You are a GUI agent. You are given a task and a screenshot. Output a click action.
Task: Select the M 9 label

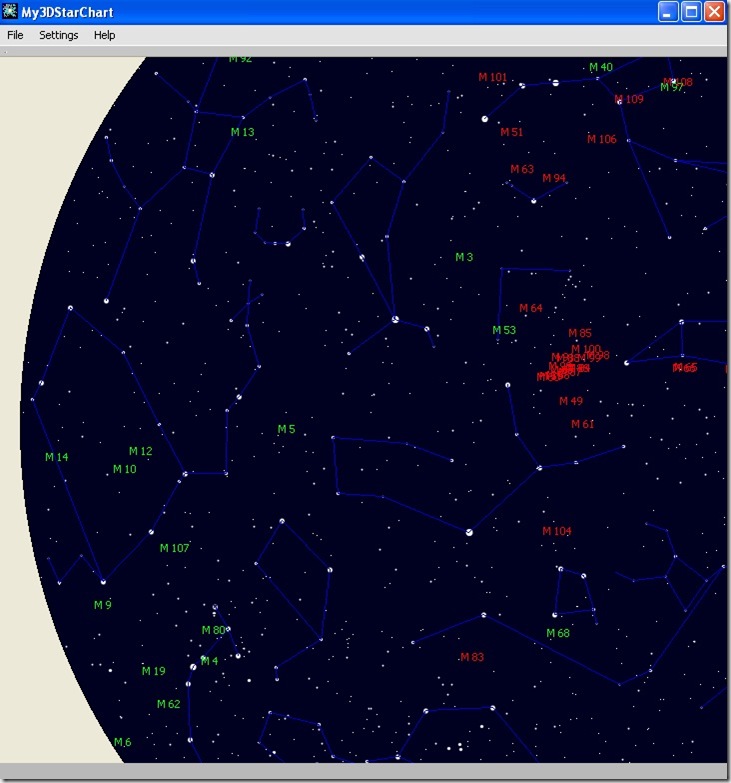pos(102,604)
